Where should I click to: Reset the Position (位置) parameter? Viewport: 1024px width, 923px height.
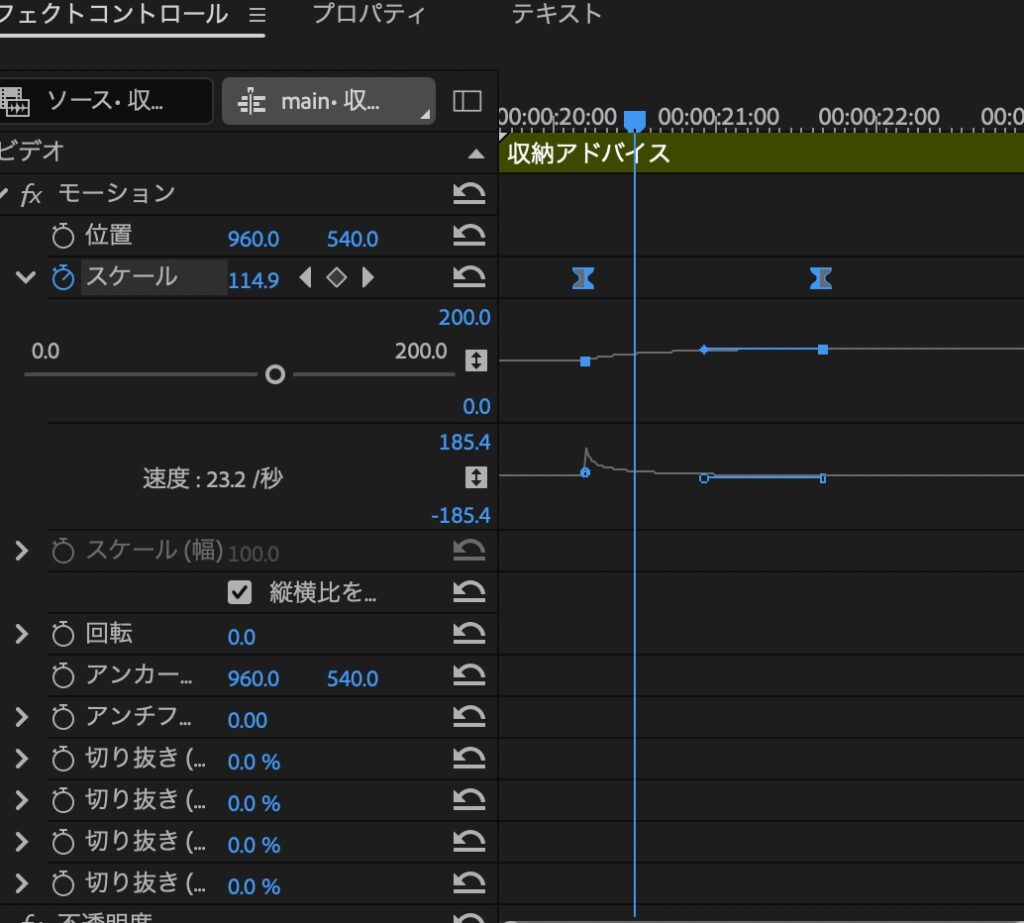click(468, 236)
